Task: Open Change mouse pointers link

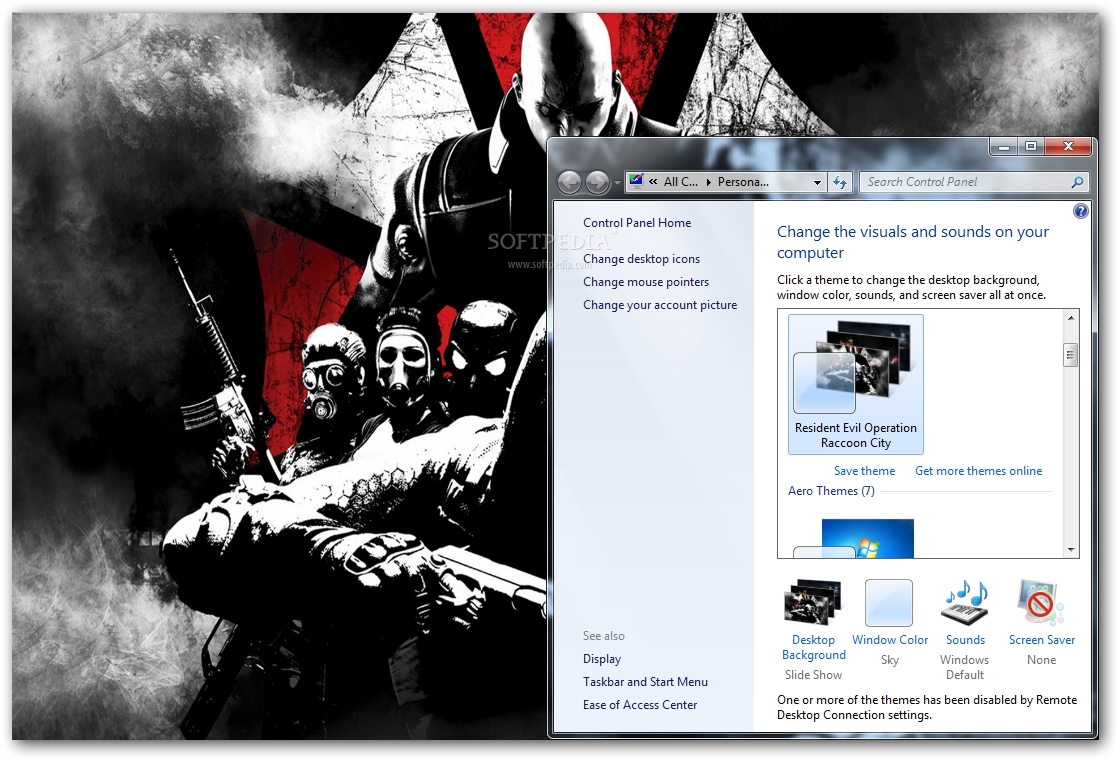Action: tap(646, 282)
